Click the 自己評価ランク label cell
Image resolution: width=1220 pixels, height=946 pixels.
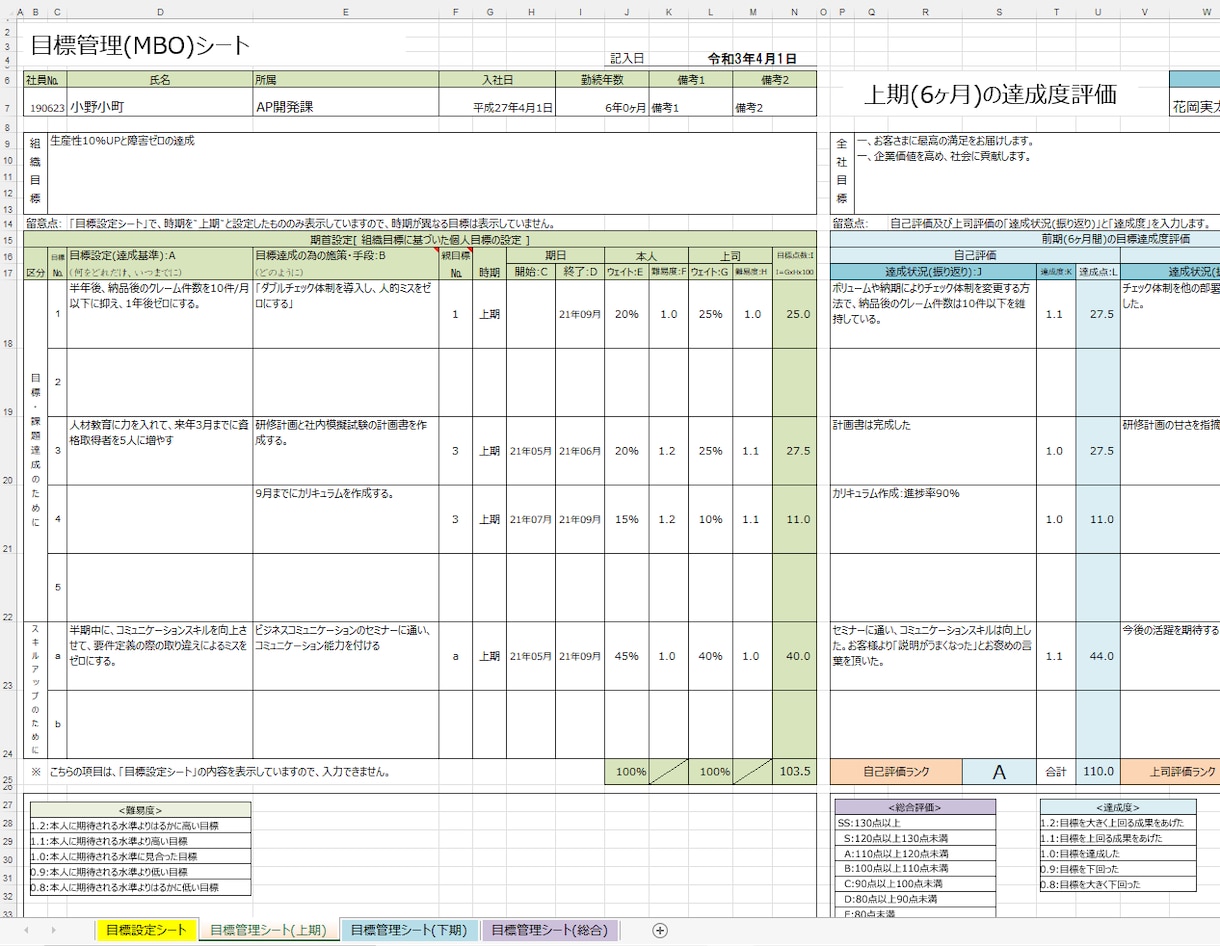point(896,773)
